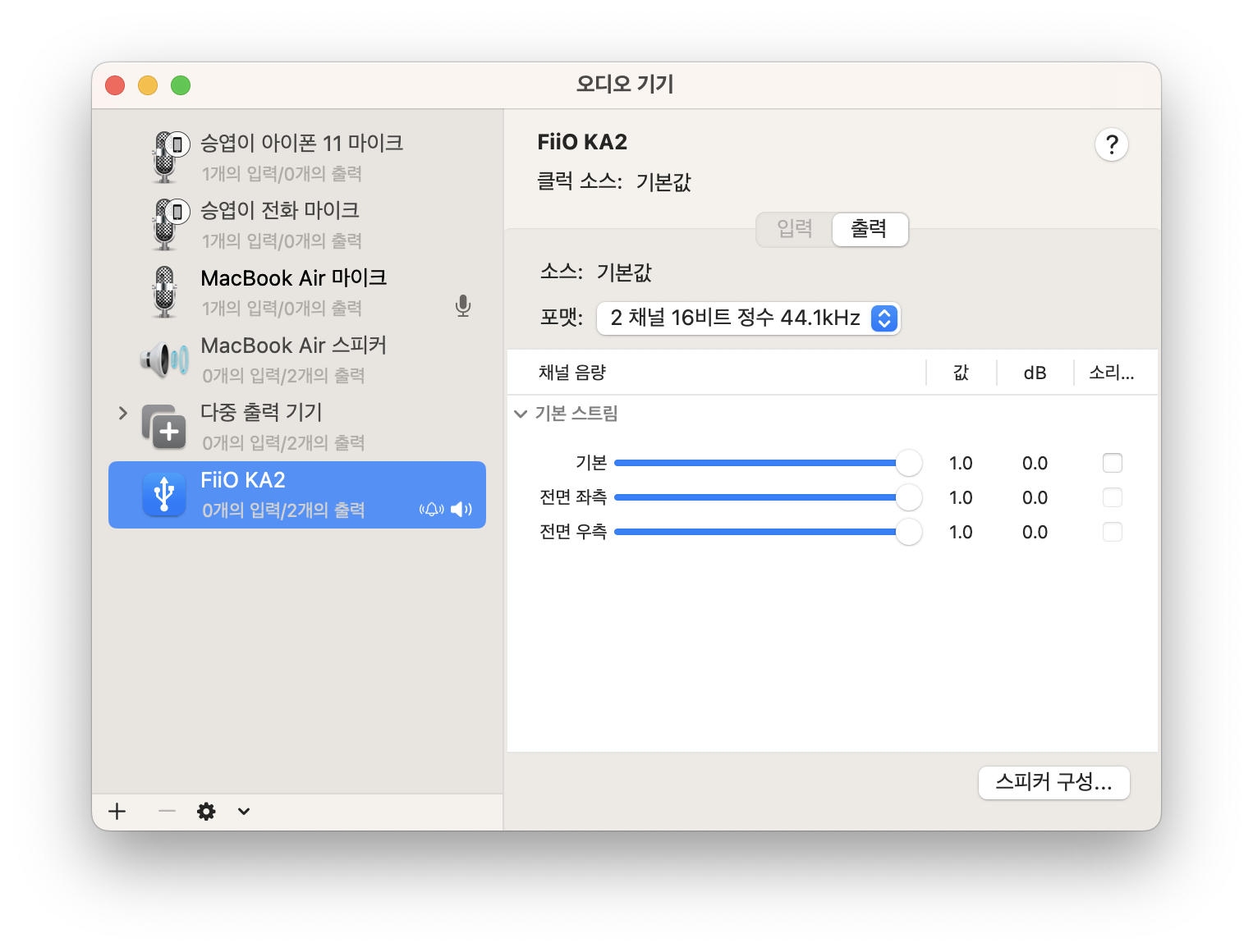The width and height of the screenshot is (1253, 952).
Task: Adjust the 기본 volume slider
Action: coord(768,463)
